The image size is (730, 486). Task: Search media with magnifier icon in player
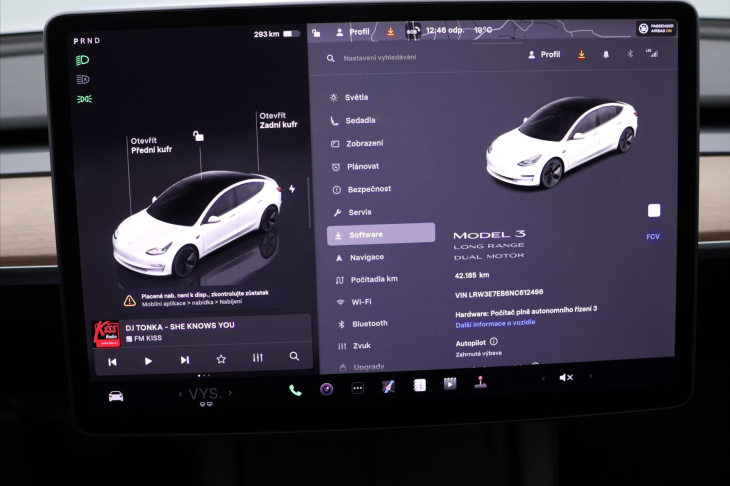point(294,357)
